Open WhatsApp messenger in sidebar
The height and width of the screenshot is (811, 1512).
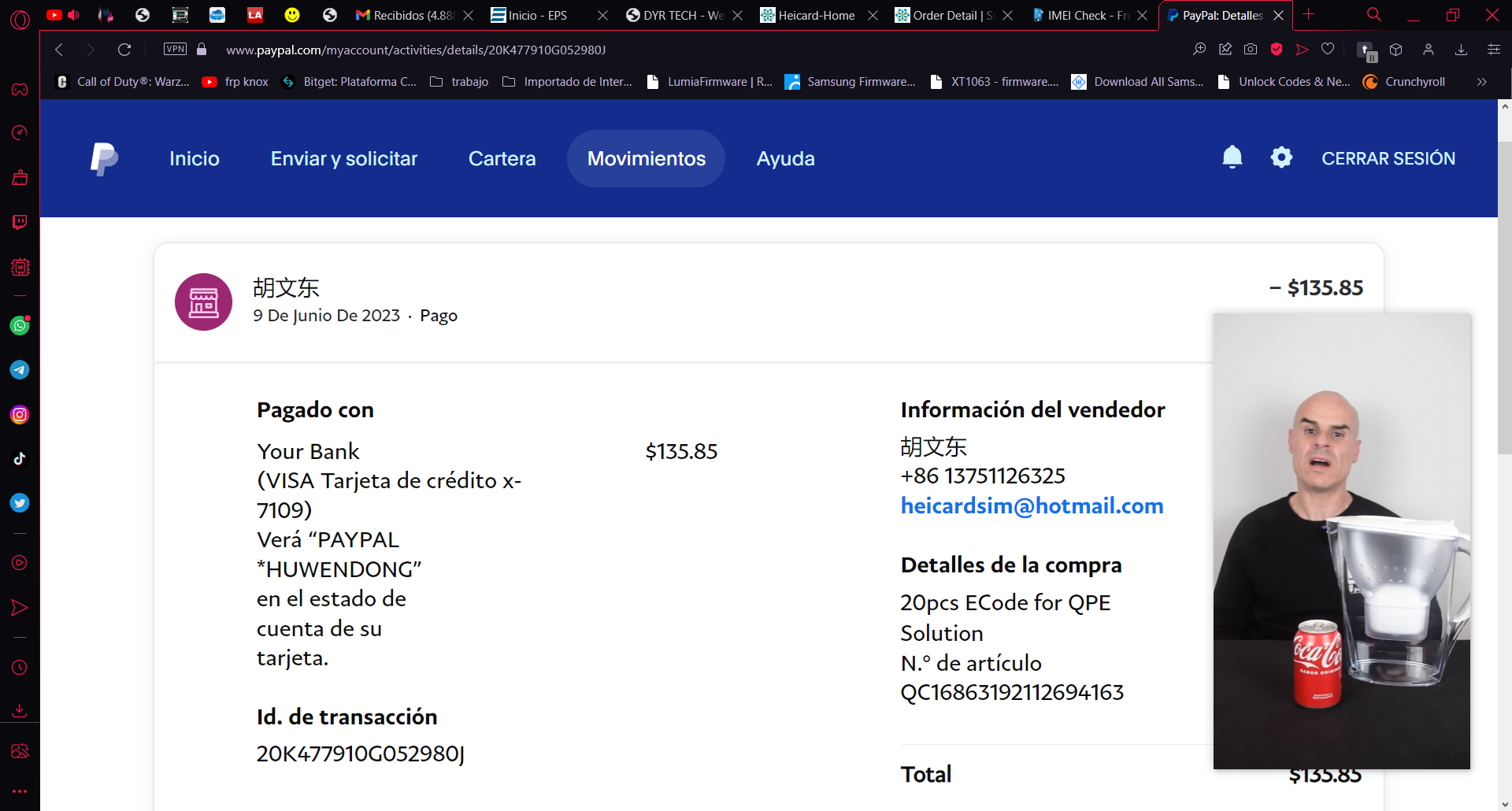pos(20,325)
